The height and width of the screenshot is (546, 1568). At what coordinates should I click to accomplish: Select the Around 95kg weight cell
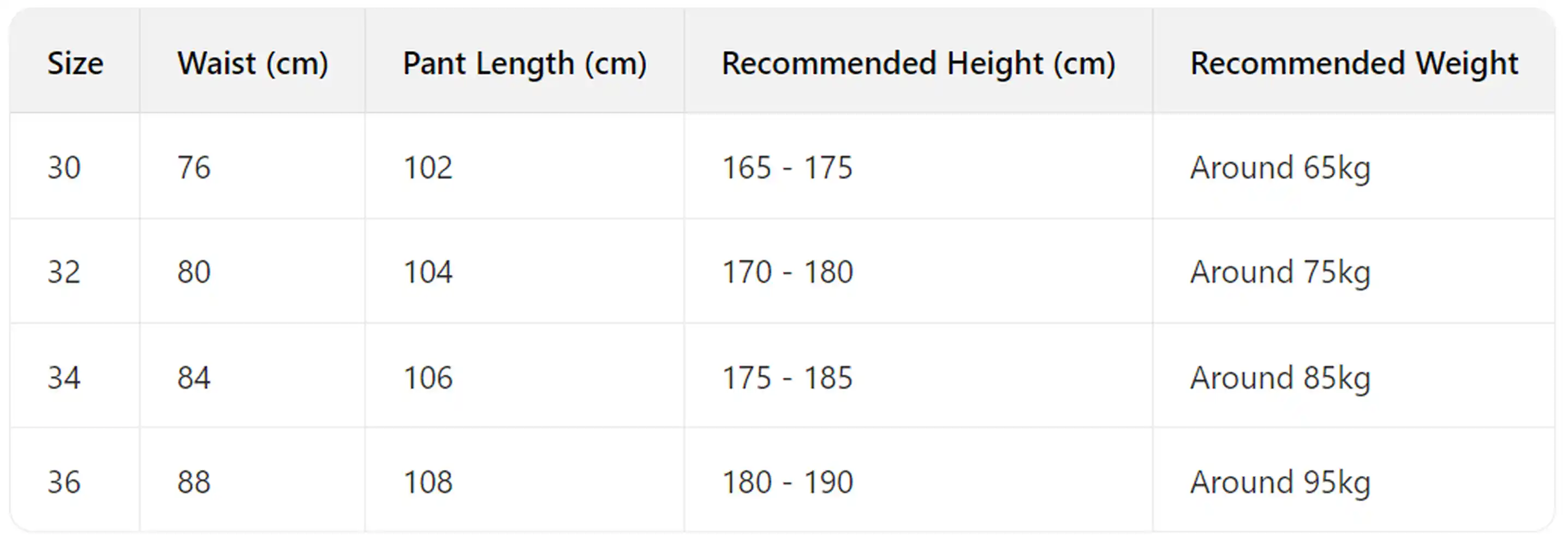coord(1280,482)
